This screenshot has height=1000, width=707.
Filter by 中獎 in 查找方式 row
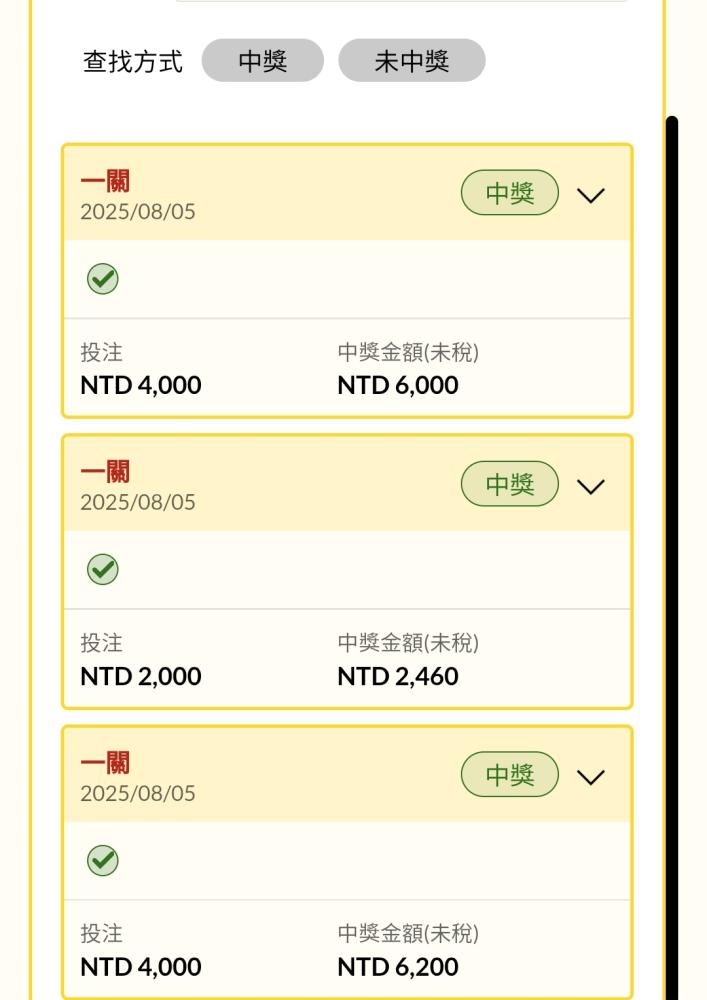click(x=263, y=61)
